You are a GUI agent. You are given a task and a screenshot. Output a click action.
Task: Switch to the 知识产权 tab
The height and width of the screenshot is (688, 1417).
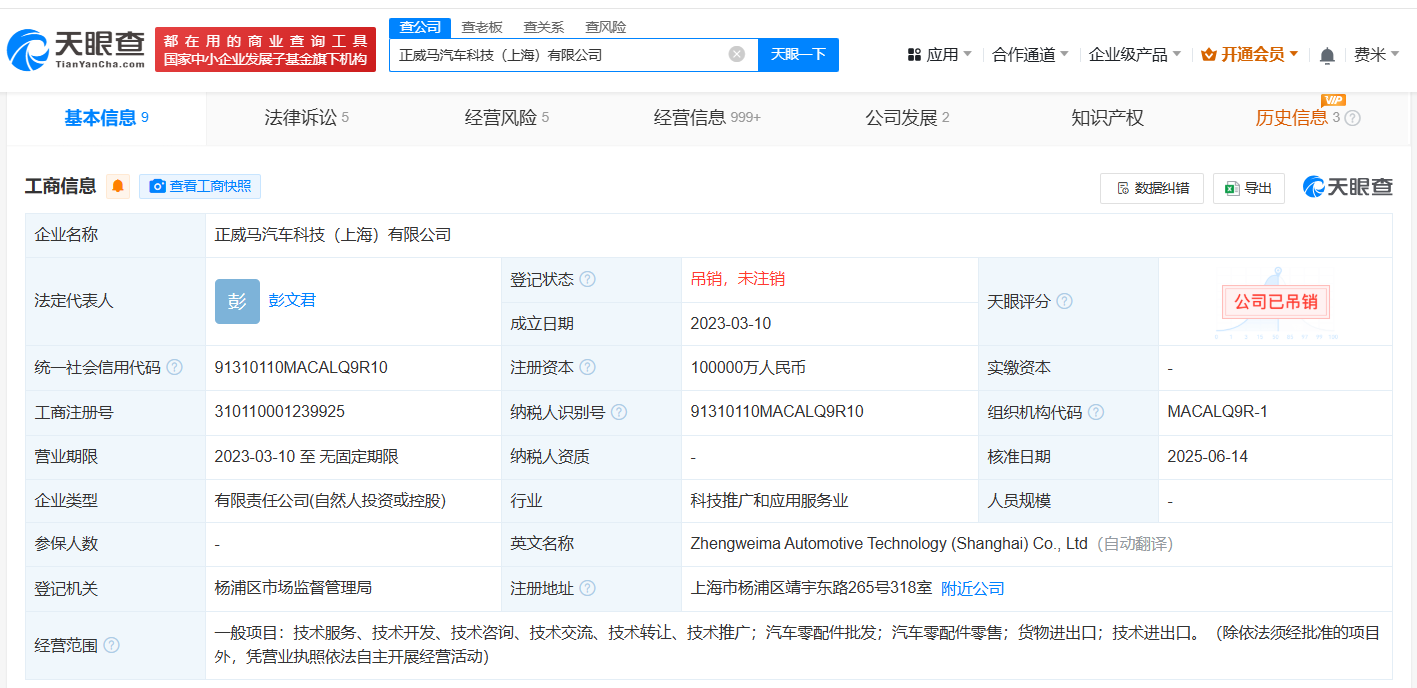pyautogui.click(x=1107, y=118)
